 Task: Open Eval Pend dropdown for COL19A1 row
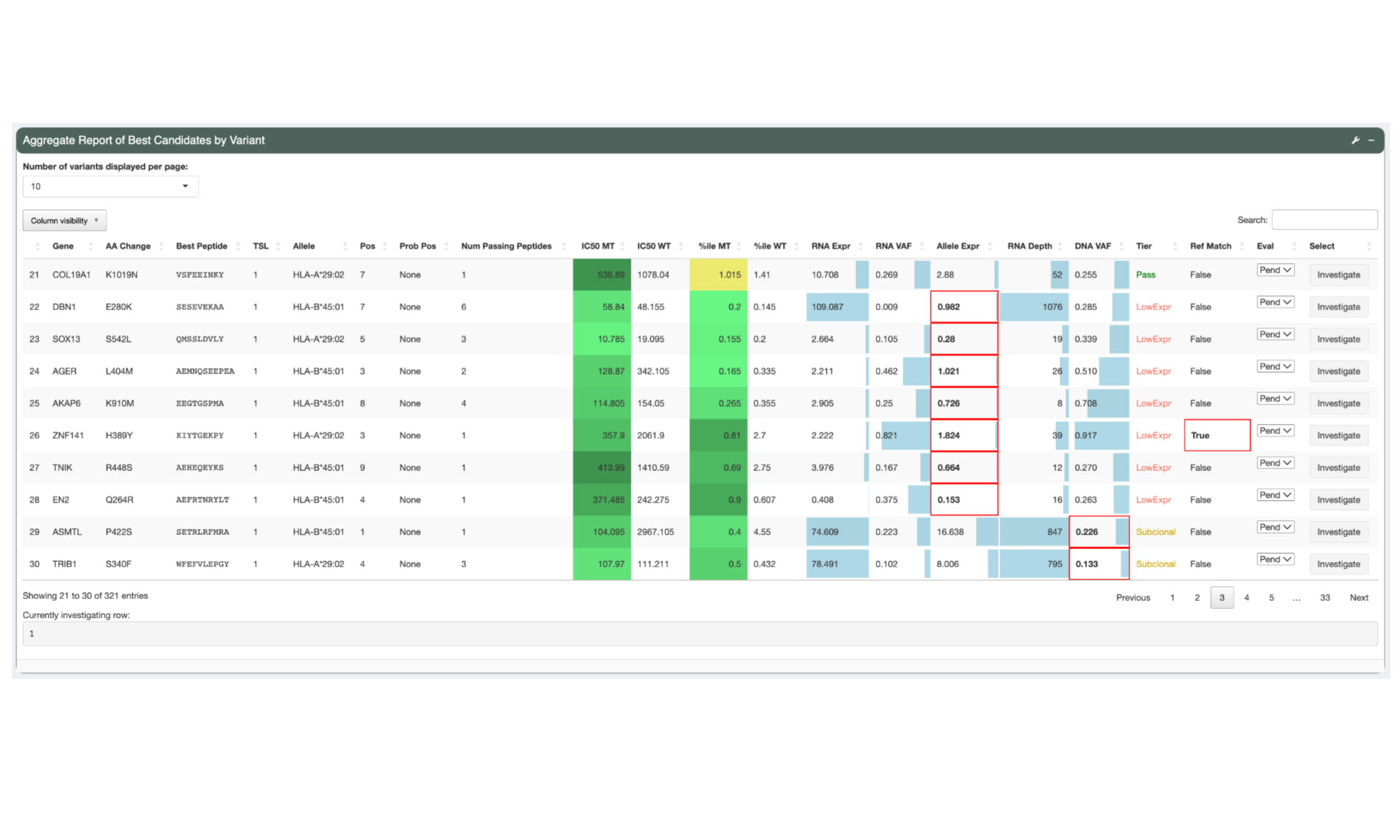coord(1275,270)
